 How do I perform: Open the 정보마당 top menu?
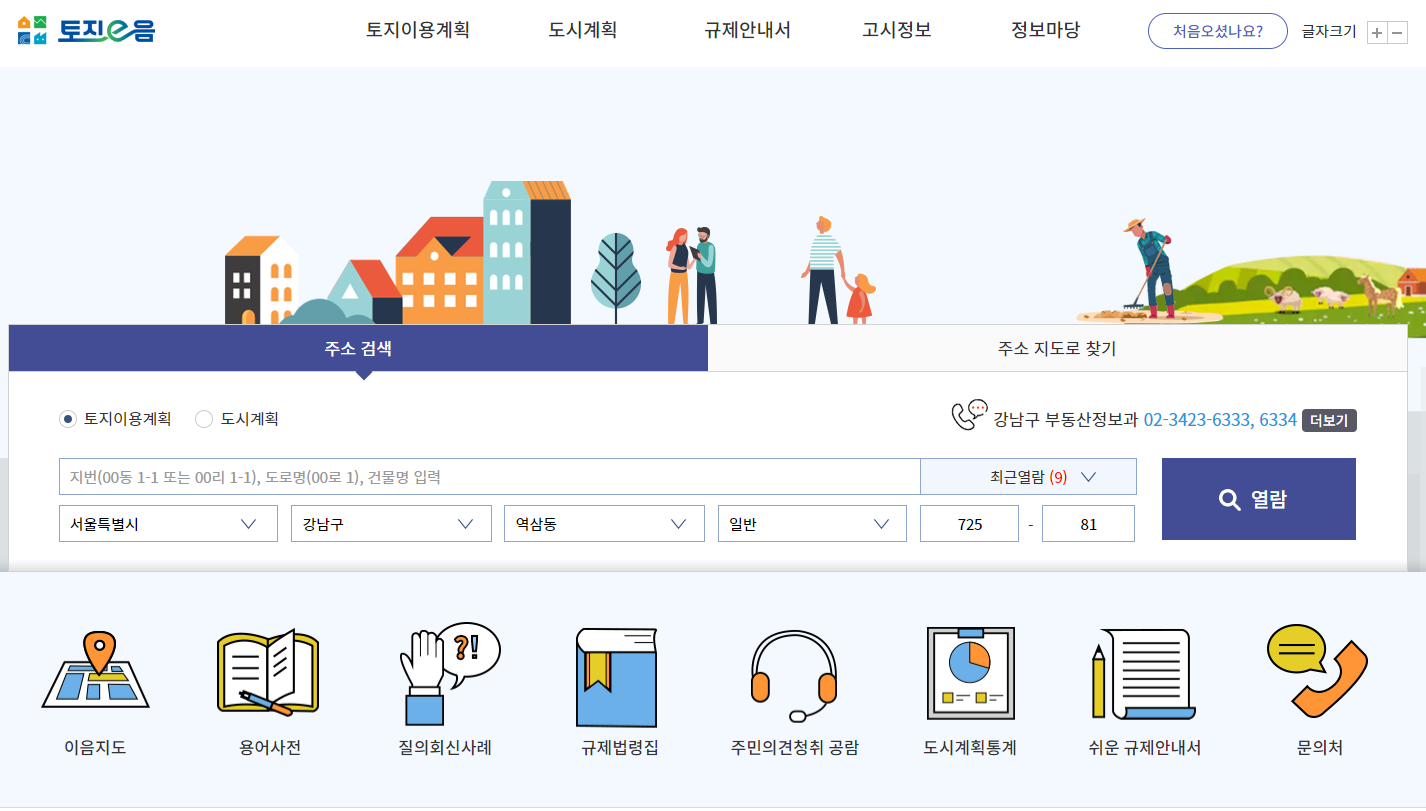1045,31
